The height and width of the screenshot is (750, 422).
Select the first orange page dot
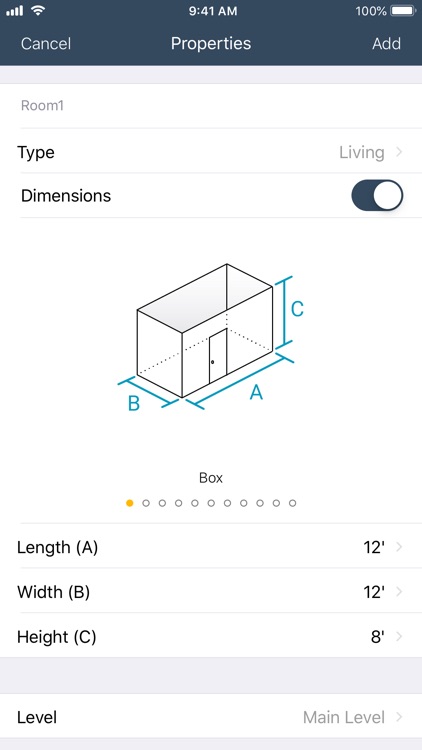[130, 503]
